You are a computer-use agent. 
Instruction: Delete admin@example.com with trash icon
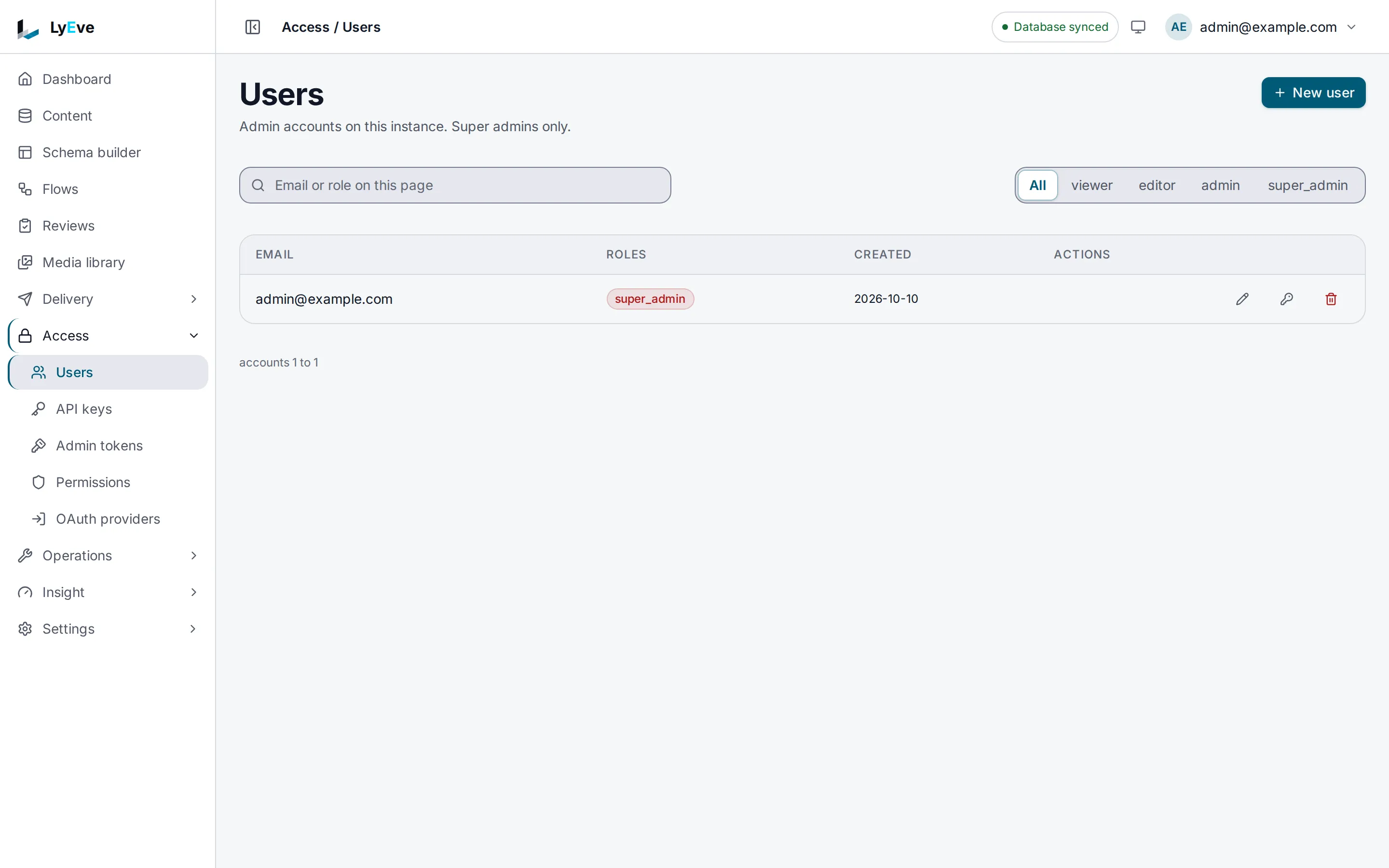[1331, 299]
